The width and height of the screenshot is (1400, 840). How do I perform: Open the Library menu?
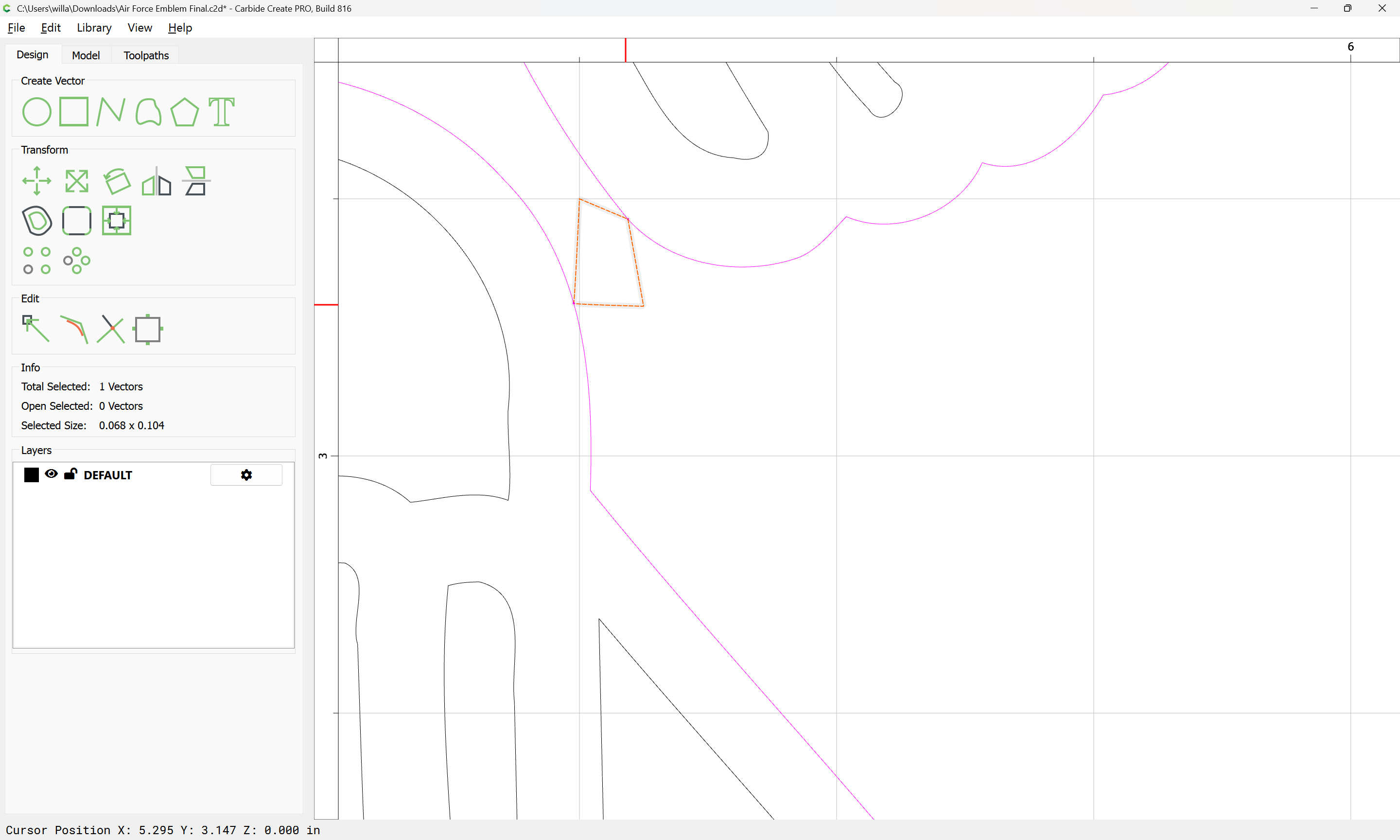tap(94, 28)
